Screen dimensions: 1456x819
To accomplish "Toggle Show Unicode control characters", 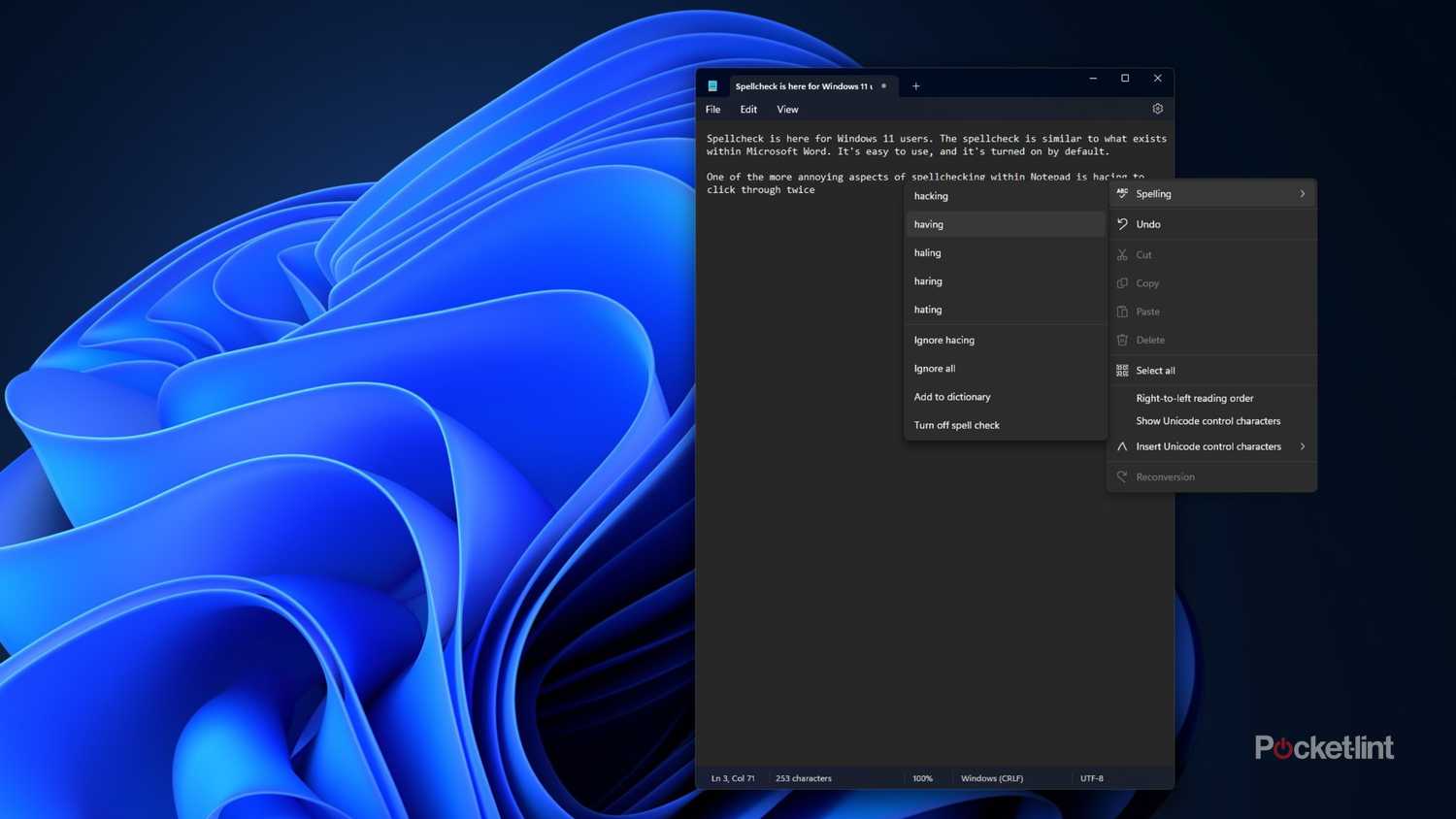I will [1208, 421].
